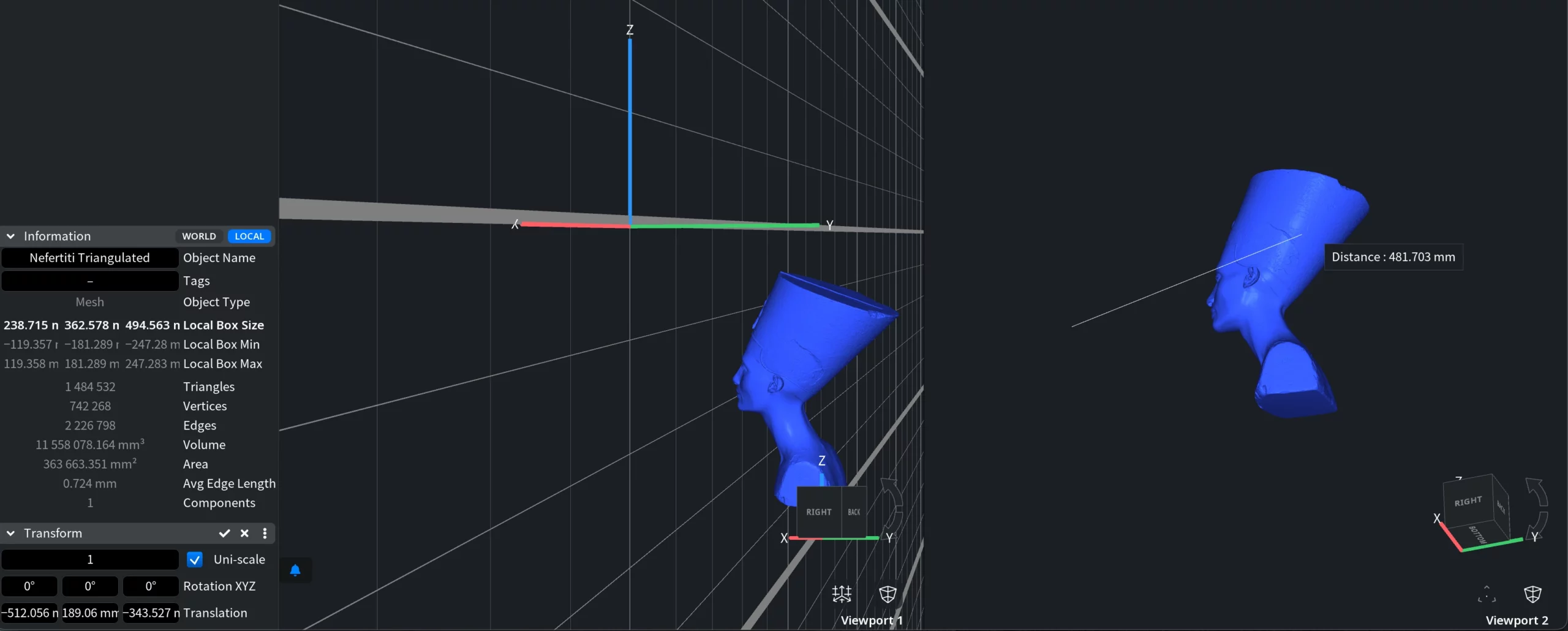The image size is (1568, 631).
Task: Click the Information panel title
Action: [x=57, y=236]
